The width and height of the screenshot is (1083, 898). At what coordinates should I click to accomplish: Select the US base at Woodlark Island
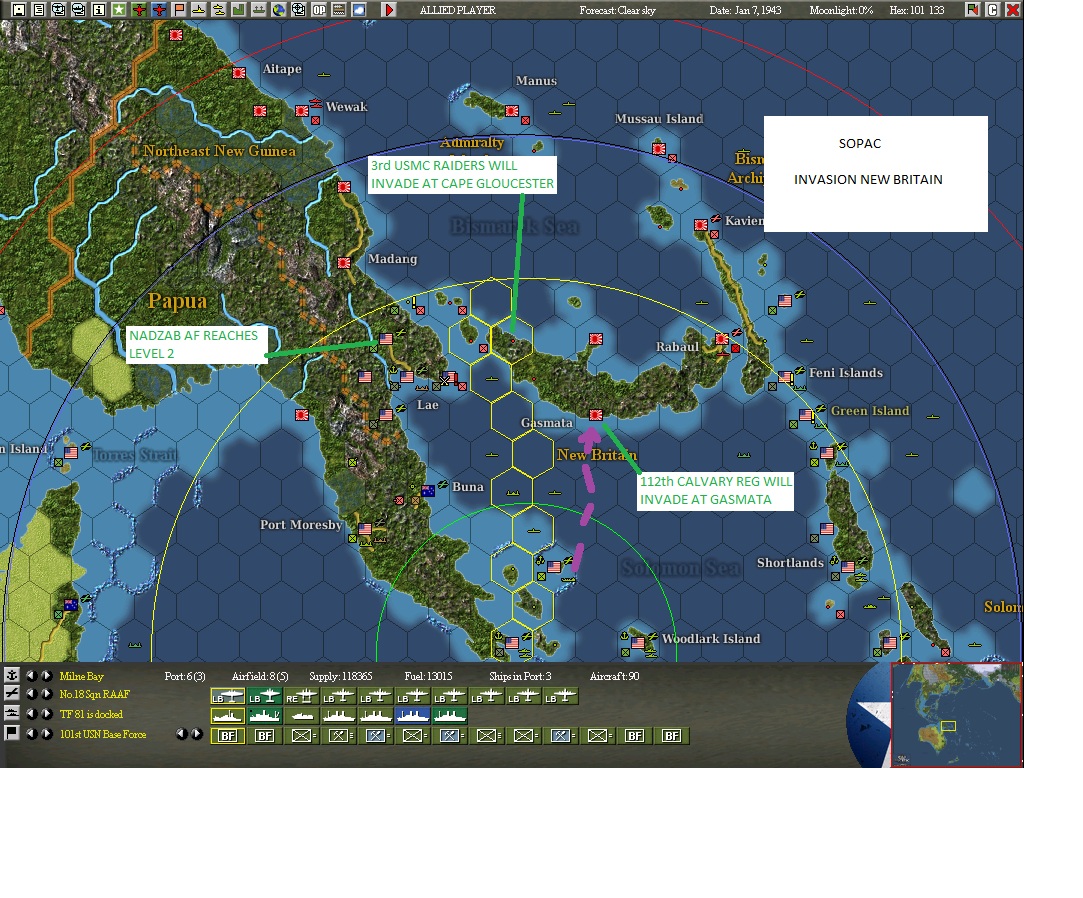(638, 642)
